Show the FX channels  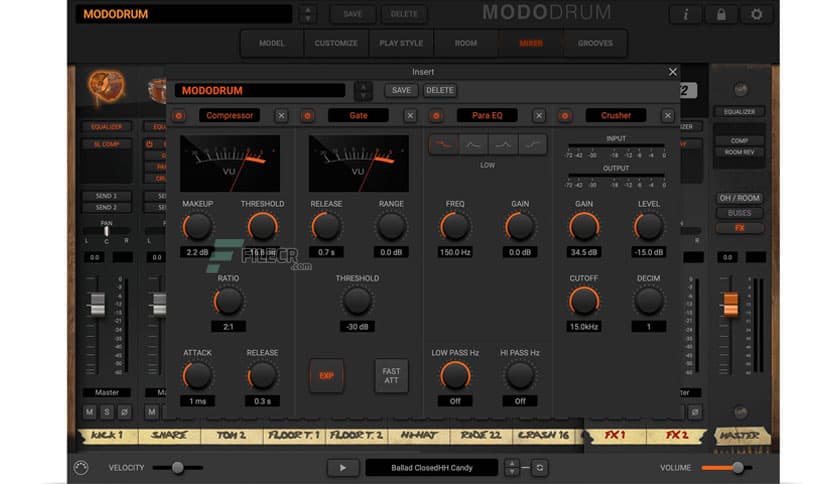[739, 228]
